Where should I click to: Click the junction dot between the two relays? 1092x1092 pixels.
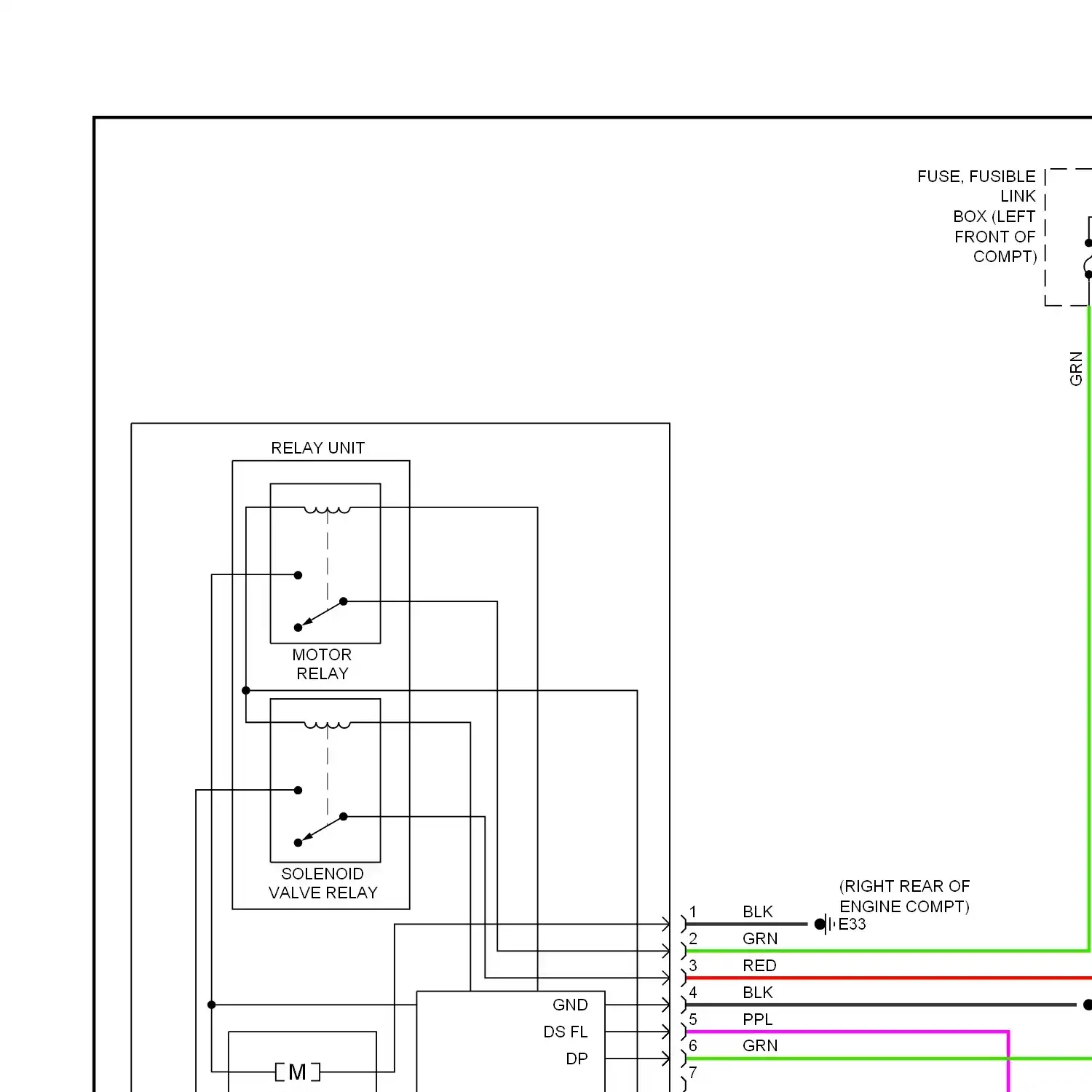pos(246,690)
